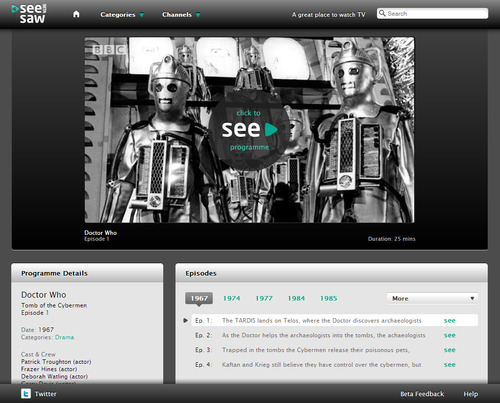
Task: Go to the home page icon
Action: click(76, 14)
